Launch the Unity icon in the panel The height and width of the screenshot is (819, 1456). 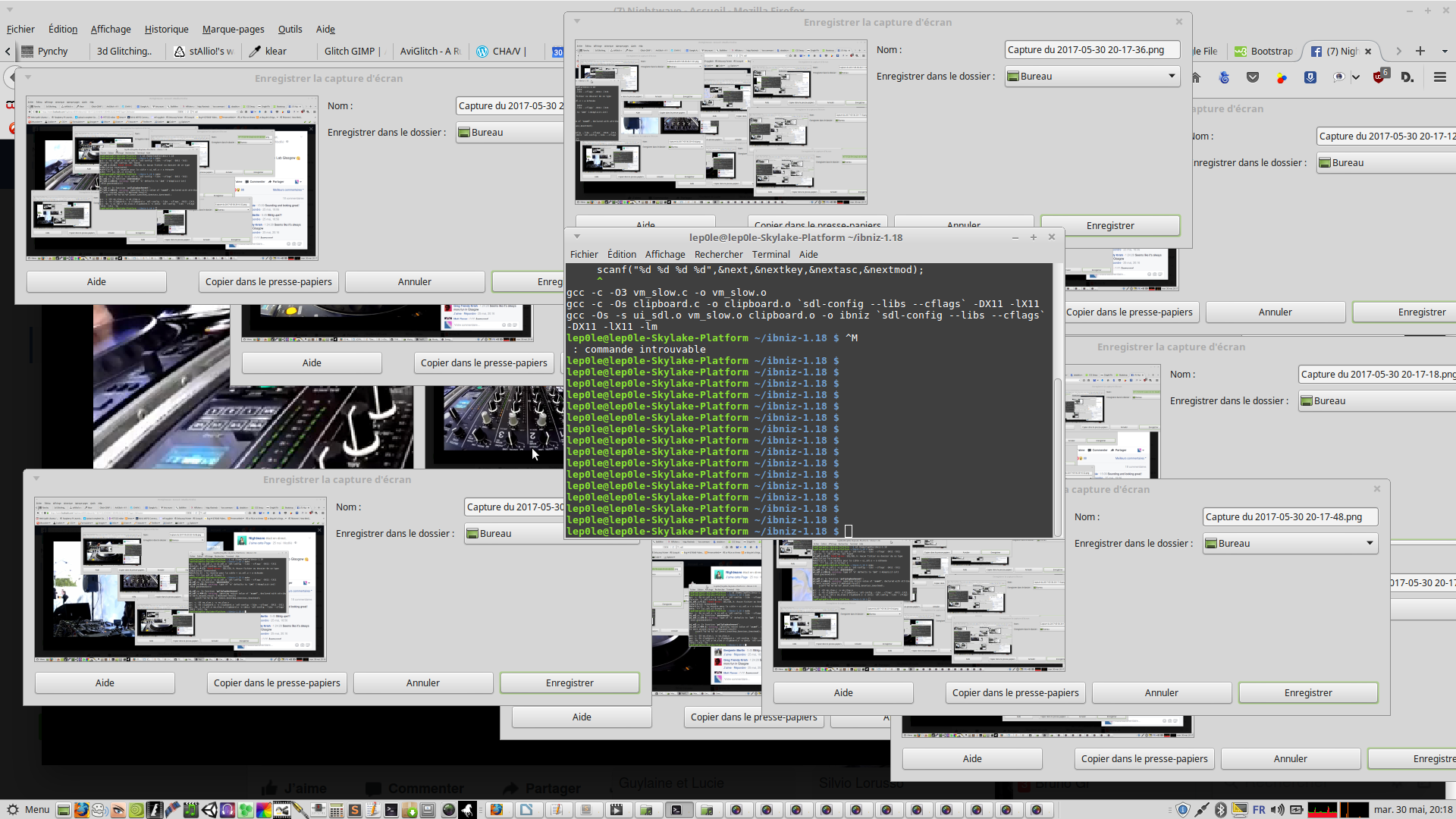click(209, 810)
